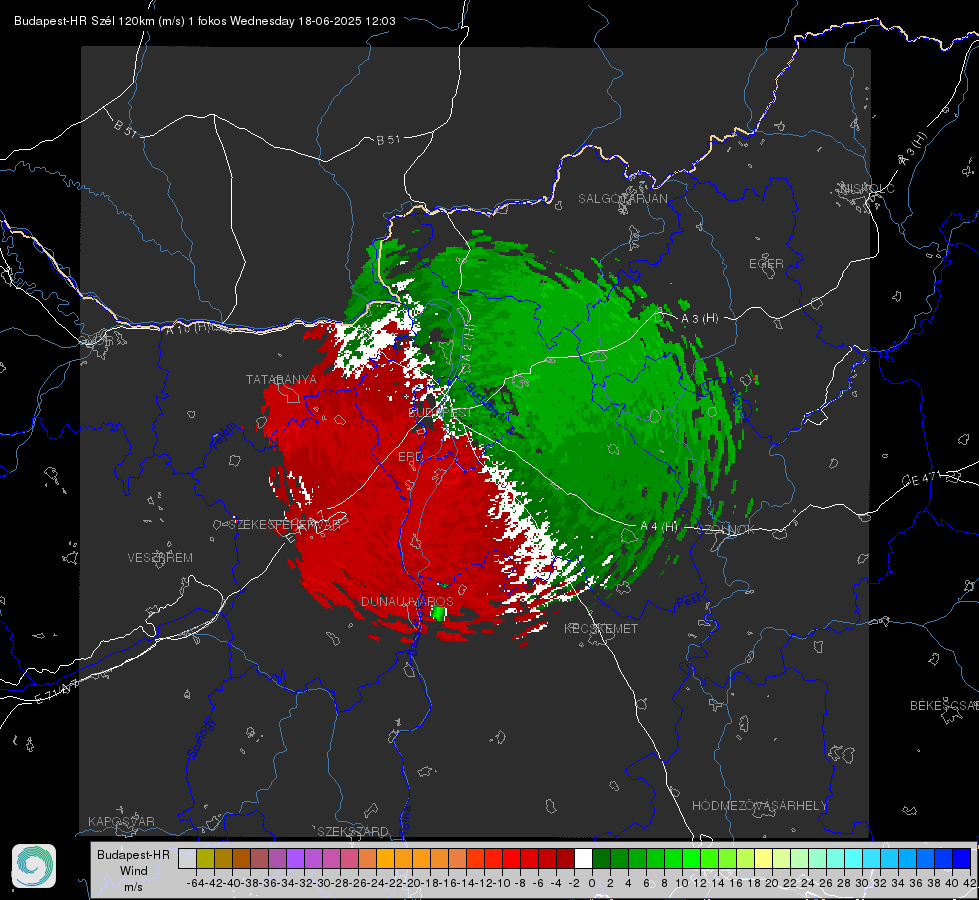Click the EGER city label

766,264
